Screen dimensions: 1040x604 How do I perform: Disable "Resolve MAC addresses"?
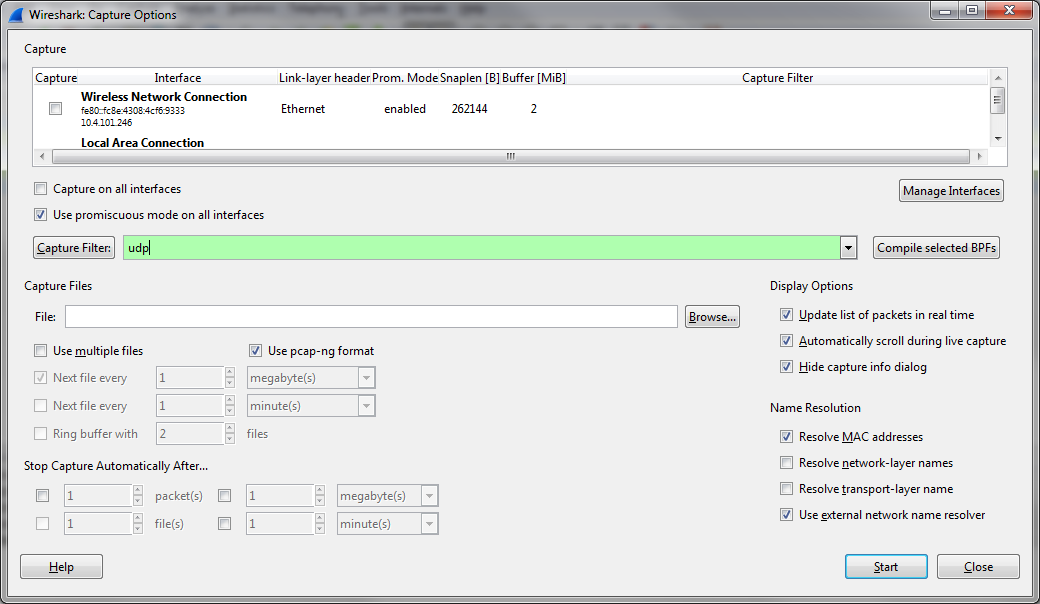786,436
